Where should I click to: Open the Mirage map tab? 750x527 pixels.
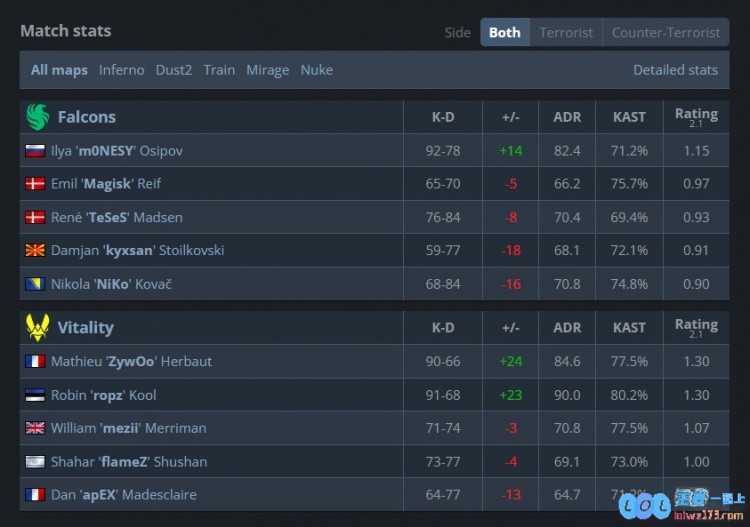pyautogui.click(x=267, y=70)
